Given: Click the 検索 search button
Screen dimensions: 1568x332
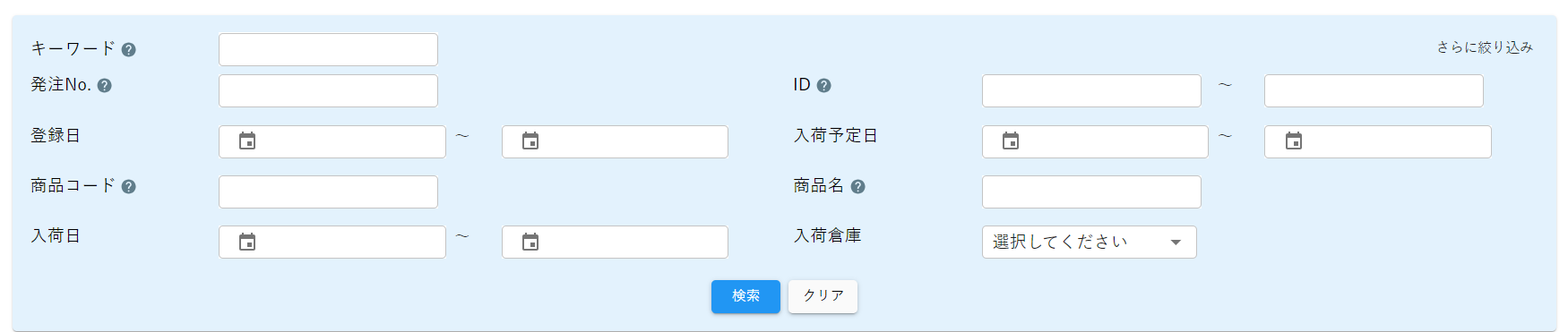Looking at the screenshot, I should [745, 296].
